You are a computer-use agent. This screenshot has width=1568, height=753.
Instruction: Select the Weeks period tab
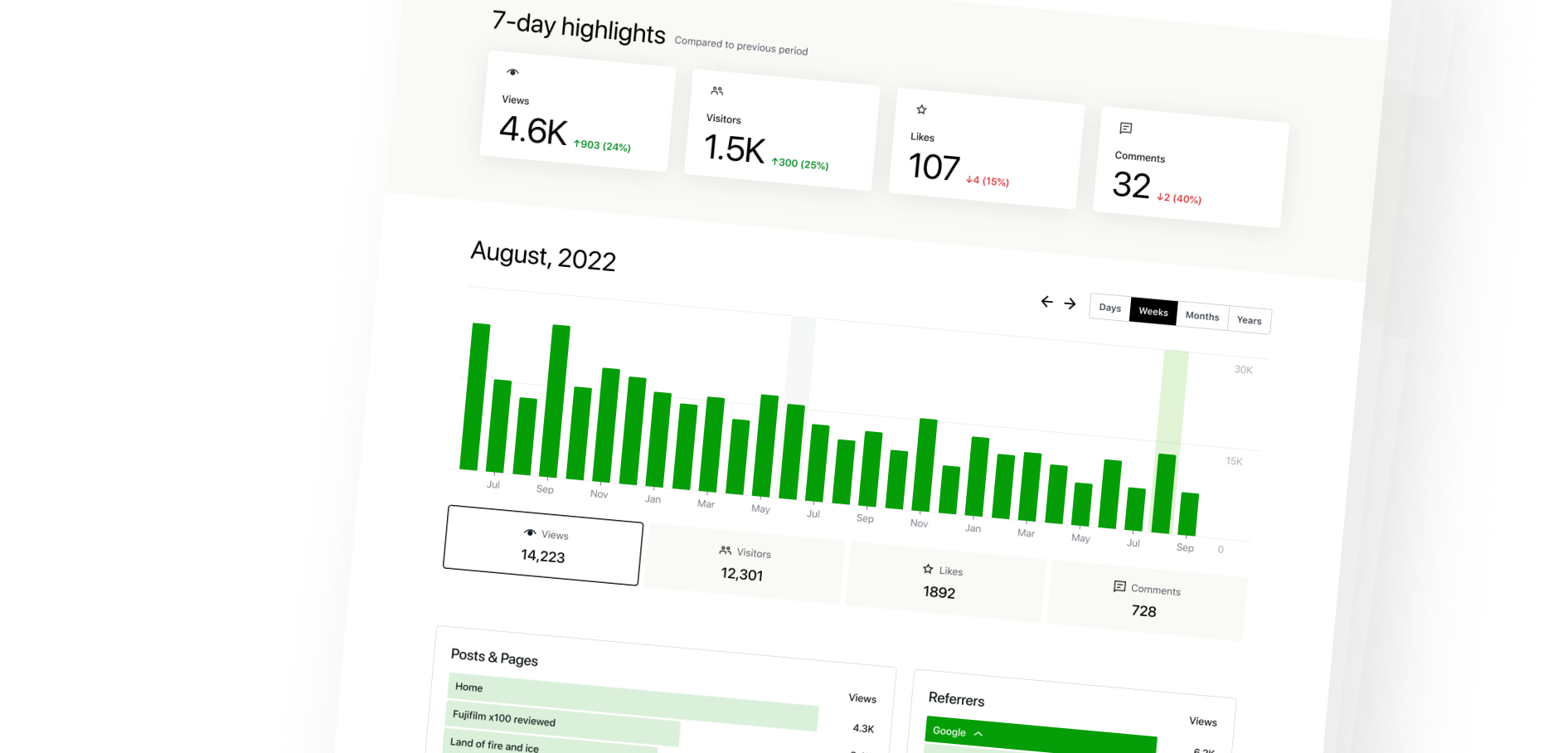click(x=1153, y=312)
